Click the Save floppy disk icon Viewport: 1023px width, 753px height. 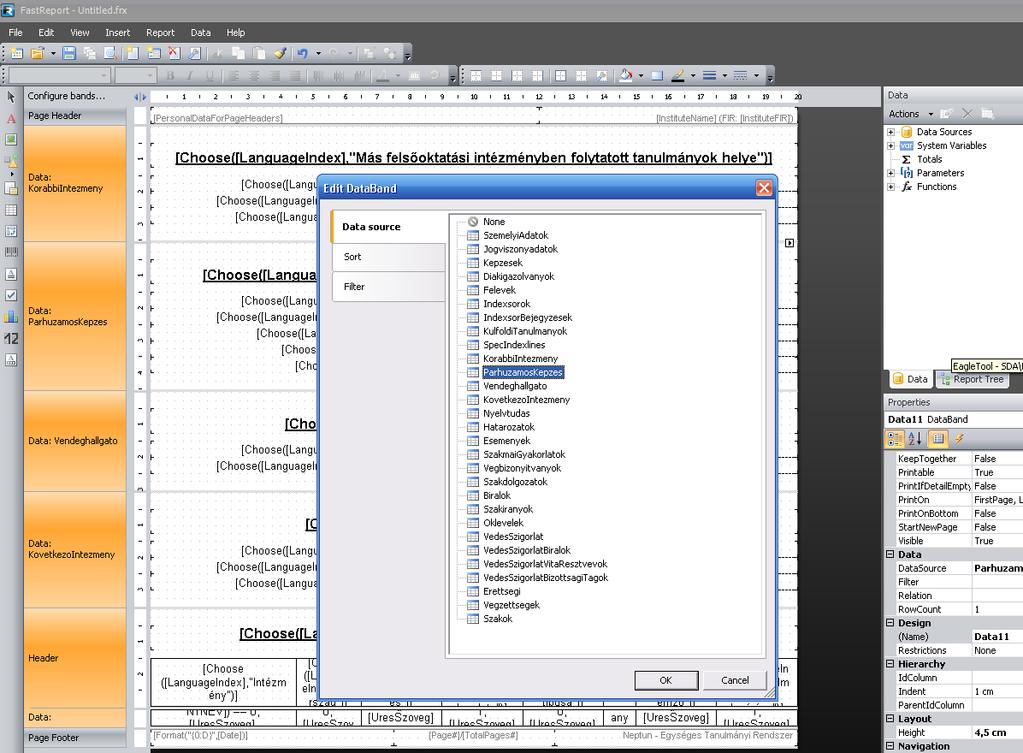pyautogui.click(x=69, y=54)
